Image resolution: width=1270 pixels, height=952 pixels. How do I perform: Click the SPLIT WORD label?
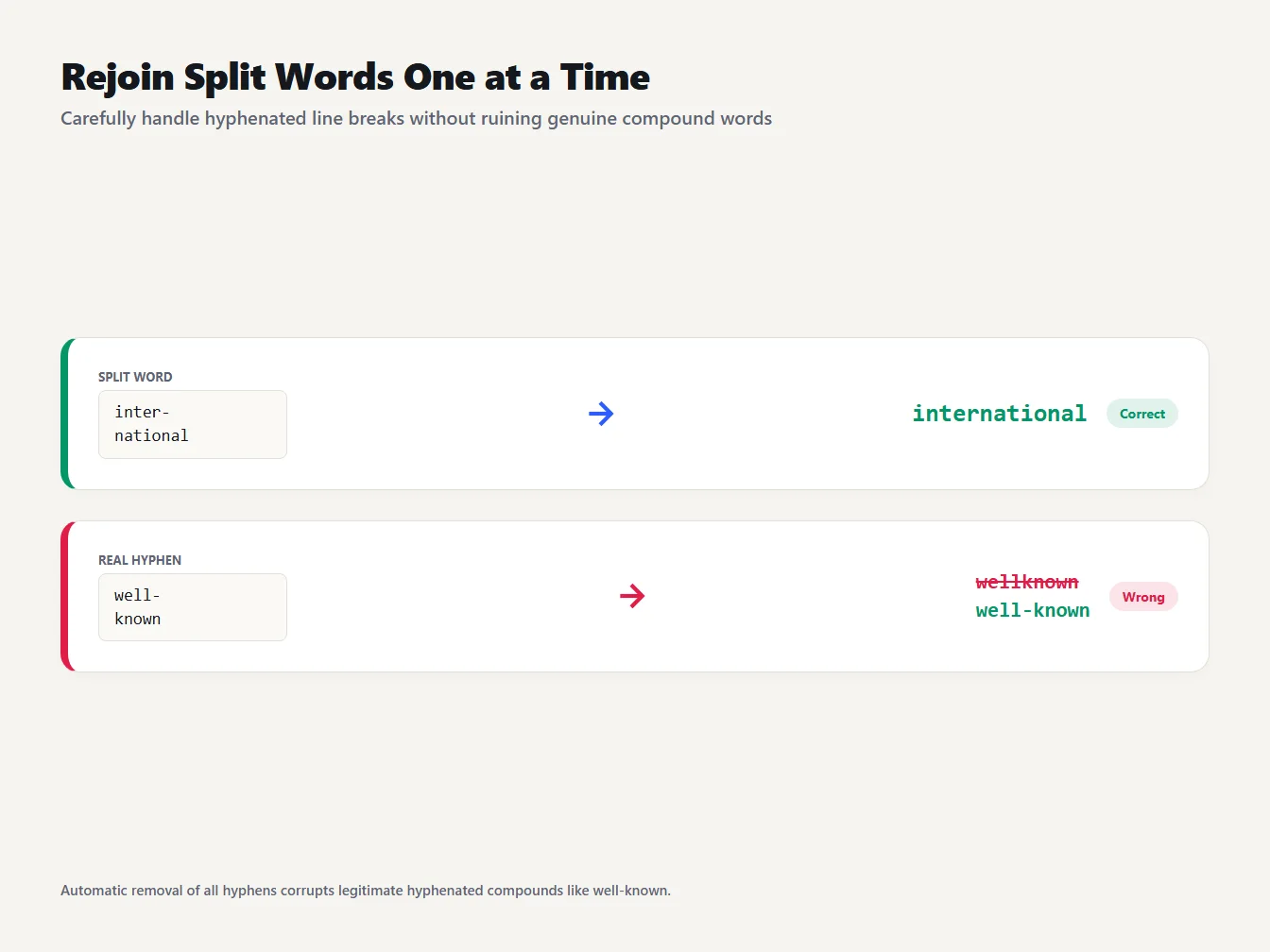tap(135, 377)
